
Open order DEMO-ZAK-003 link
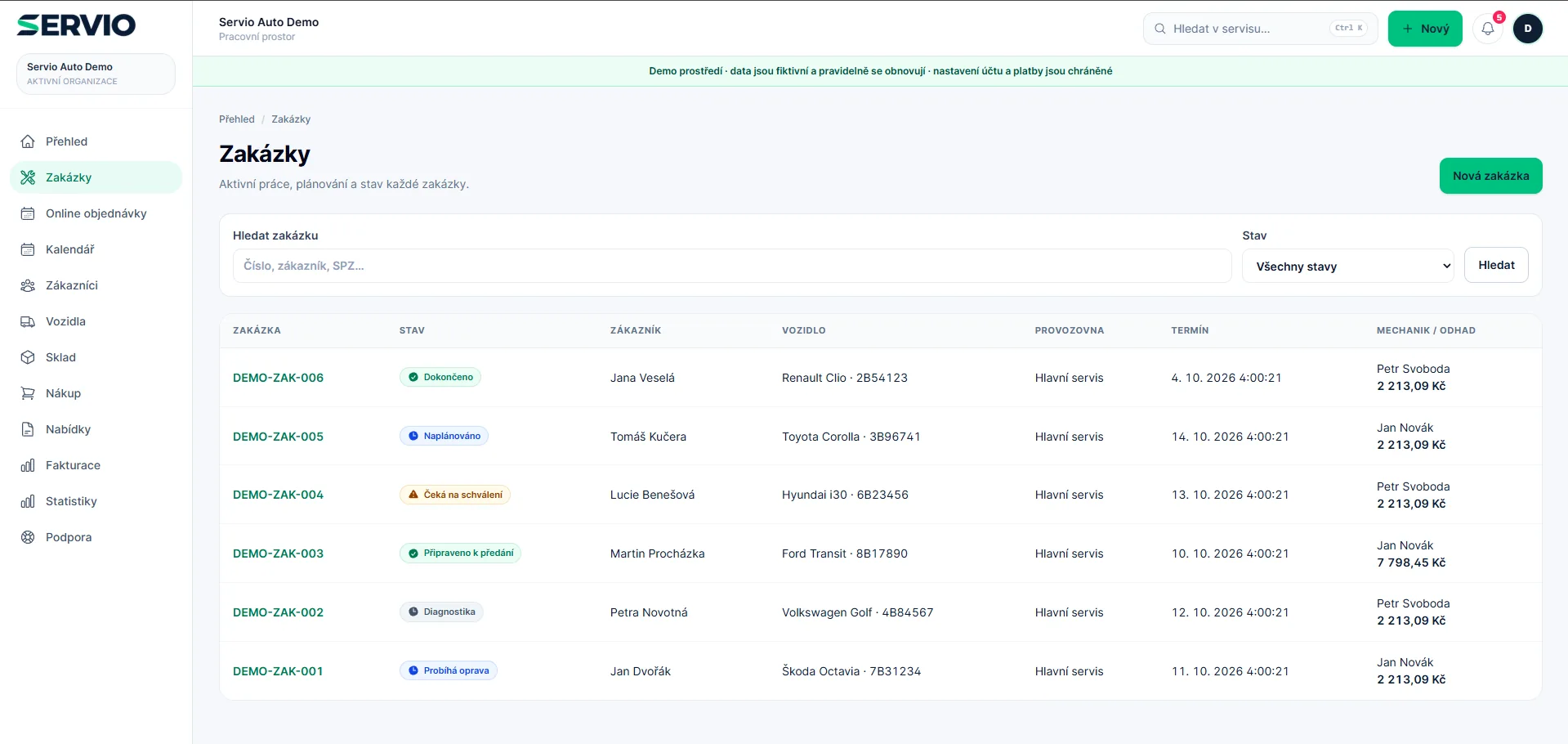click(278, 554)
